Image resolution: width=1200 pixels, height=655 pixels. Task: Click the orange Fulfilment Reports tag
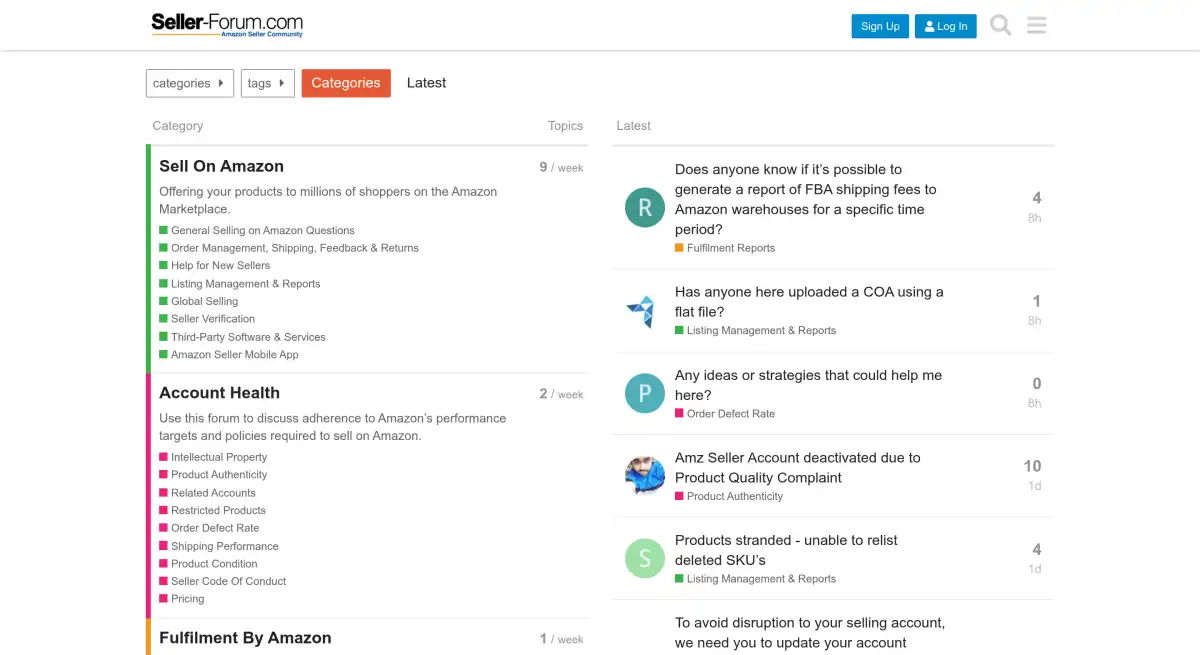730,248
